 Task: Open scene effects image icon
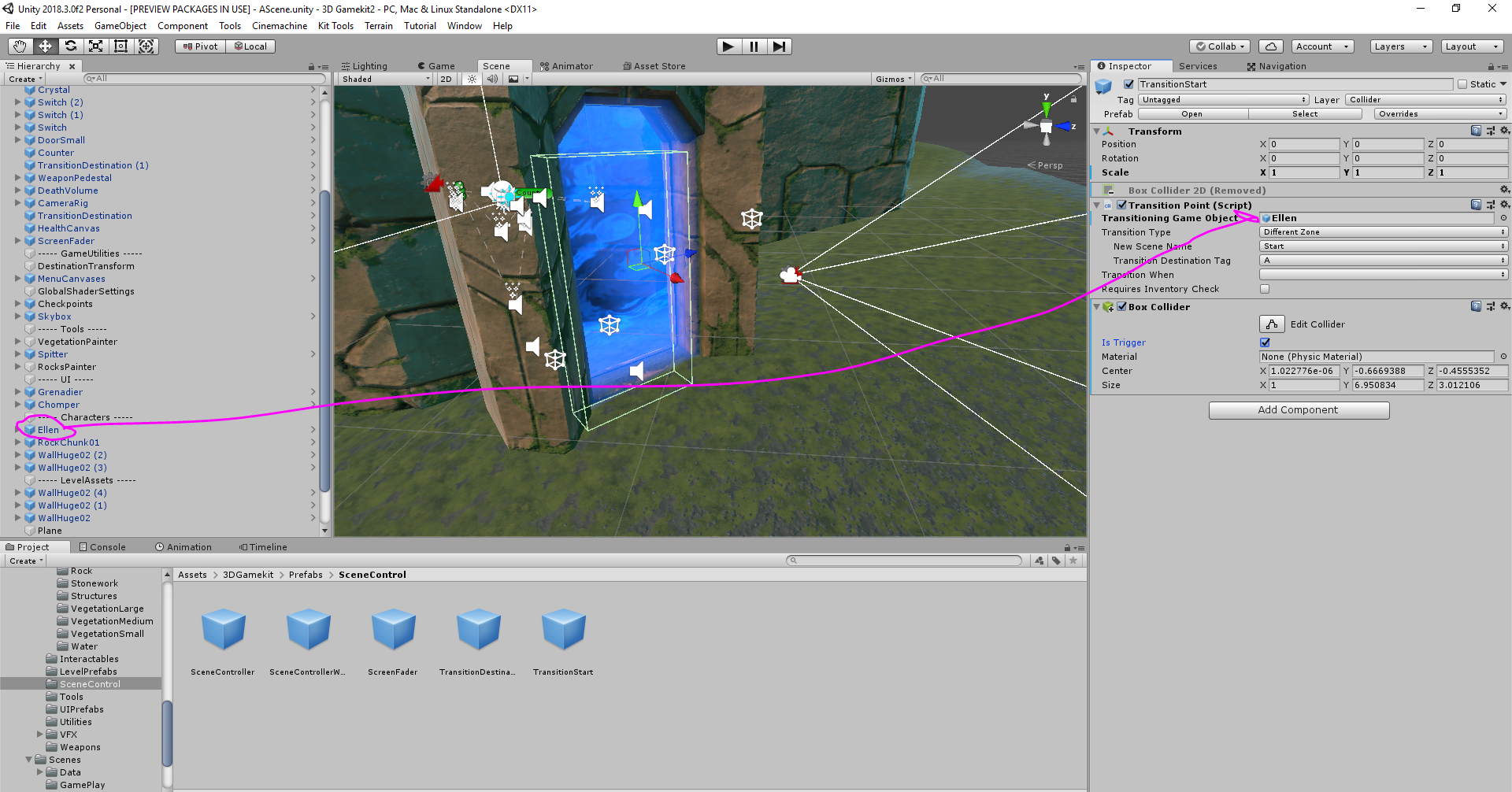pos(513,79)
